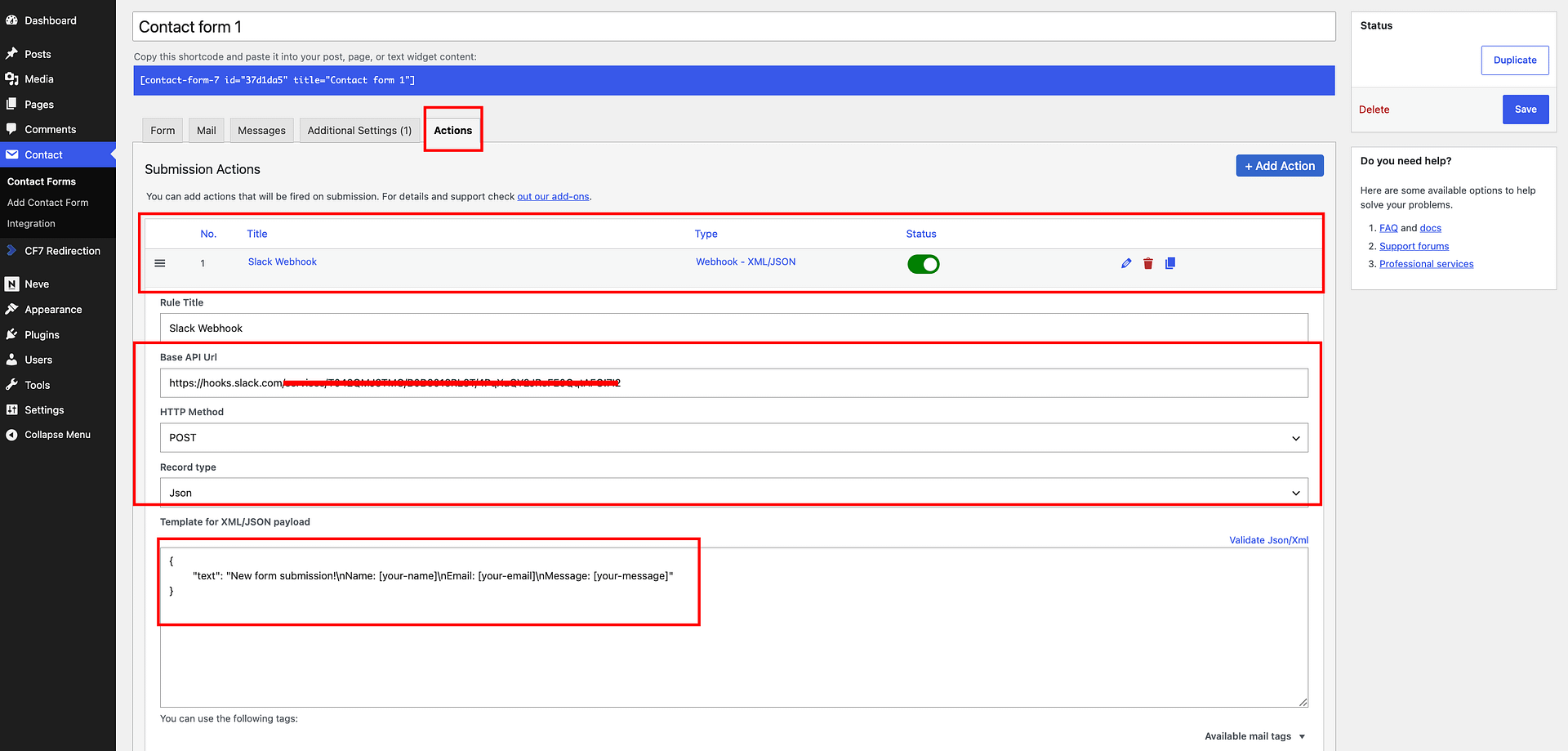Select the Contact envelope icon
The width and height of the screenshot is (1568, 751).
tap(11, 154)
